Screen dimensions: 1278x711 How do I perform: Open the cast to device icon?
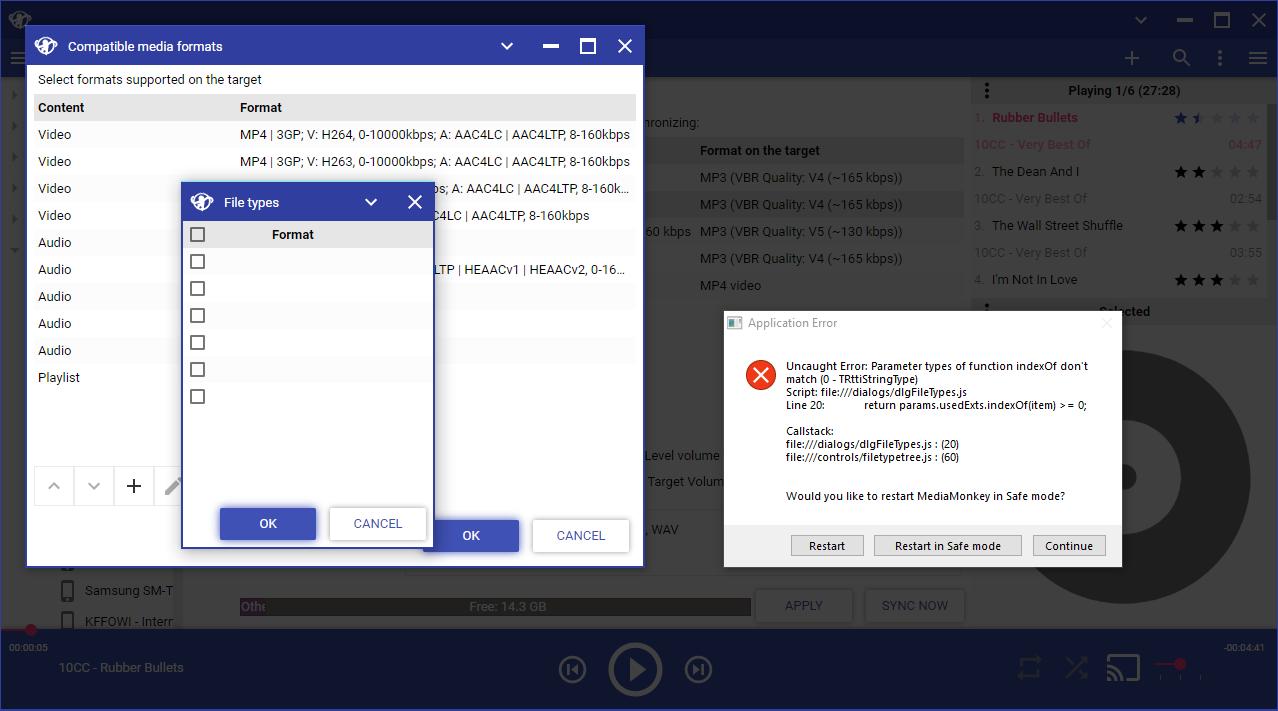[x=1123, y=667]
